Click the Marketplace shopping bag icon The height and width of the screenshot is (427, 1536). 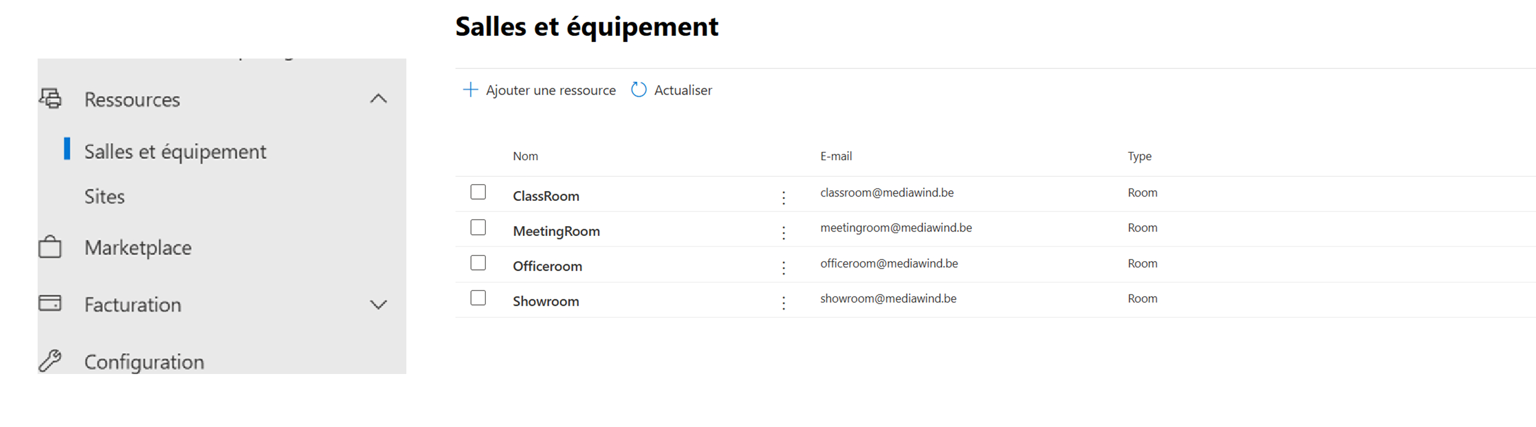(50, 247)
